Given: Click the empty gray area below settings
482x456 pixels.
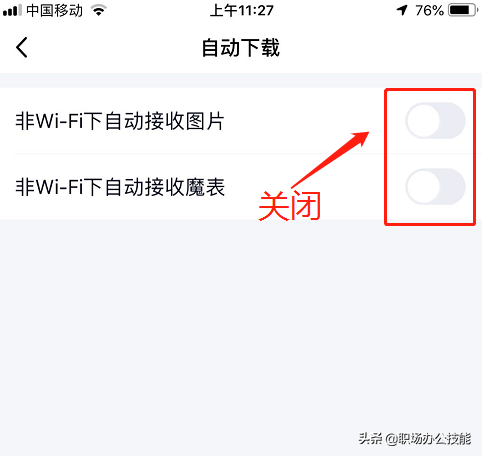Looking at the screenshot, I should click(x=241, y=320).
